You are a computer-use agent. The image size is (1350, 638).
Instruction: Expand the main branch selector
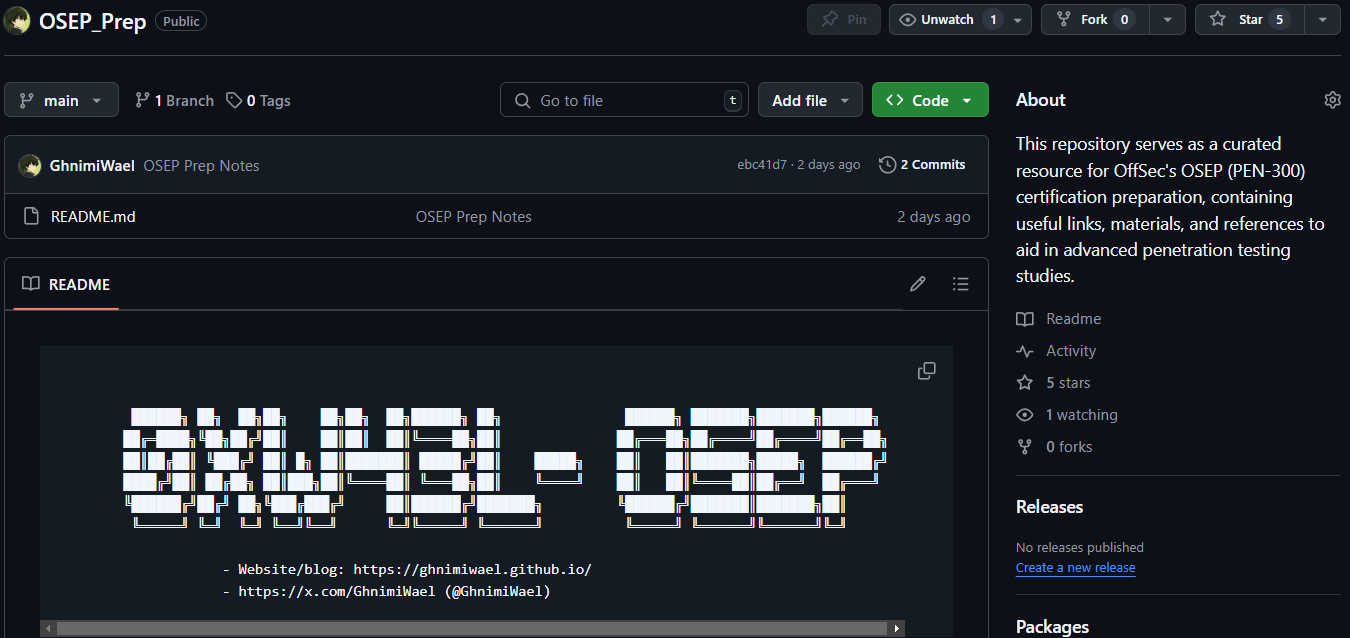61,100
